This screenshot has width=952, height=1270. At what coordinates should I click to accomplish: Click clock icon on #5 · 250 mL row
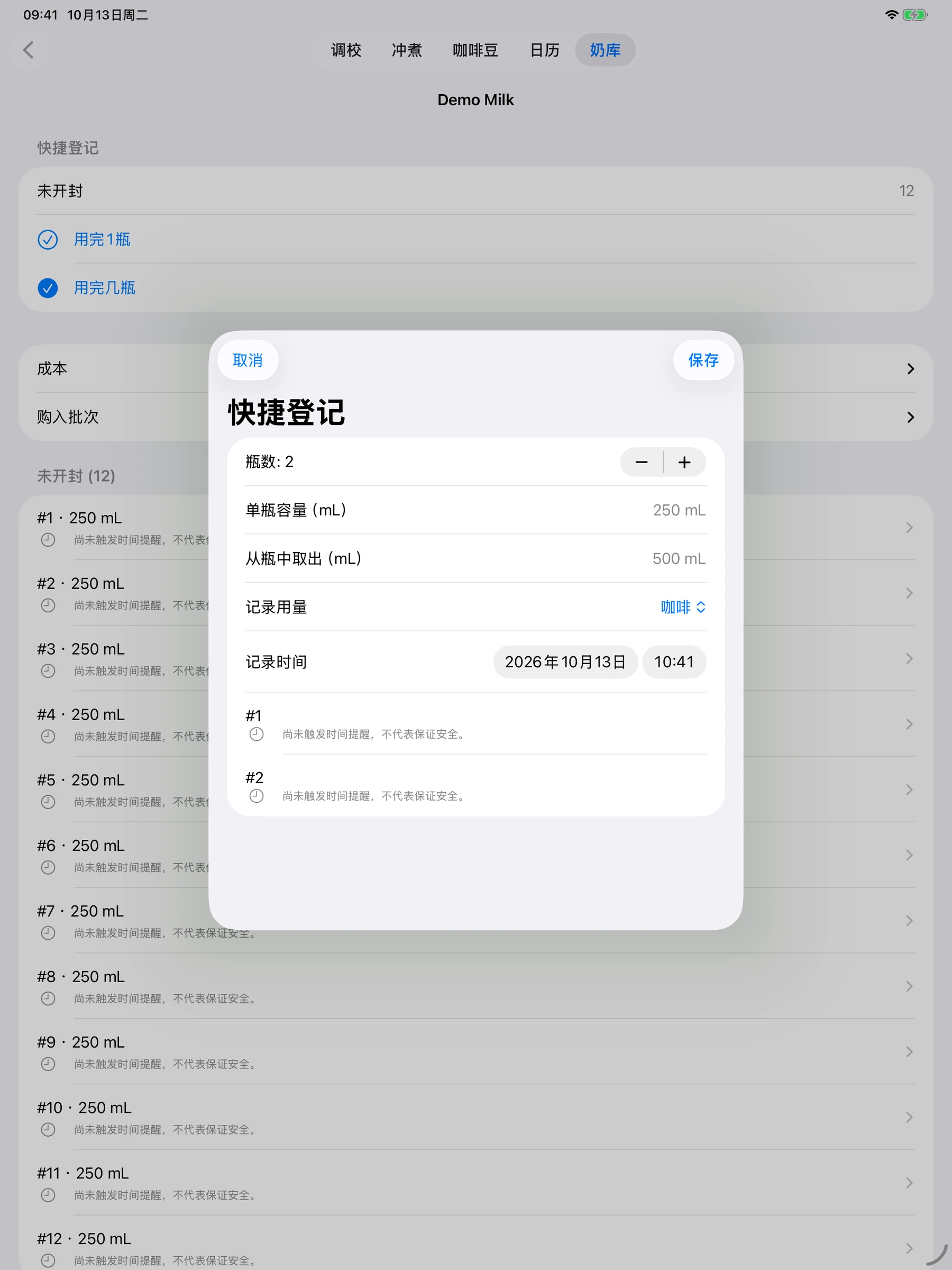(x=48, y=802)
